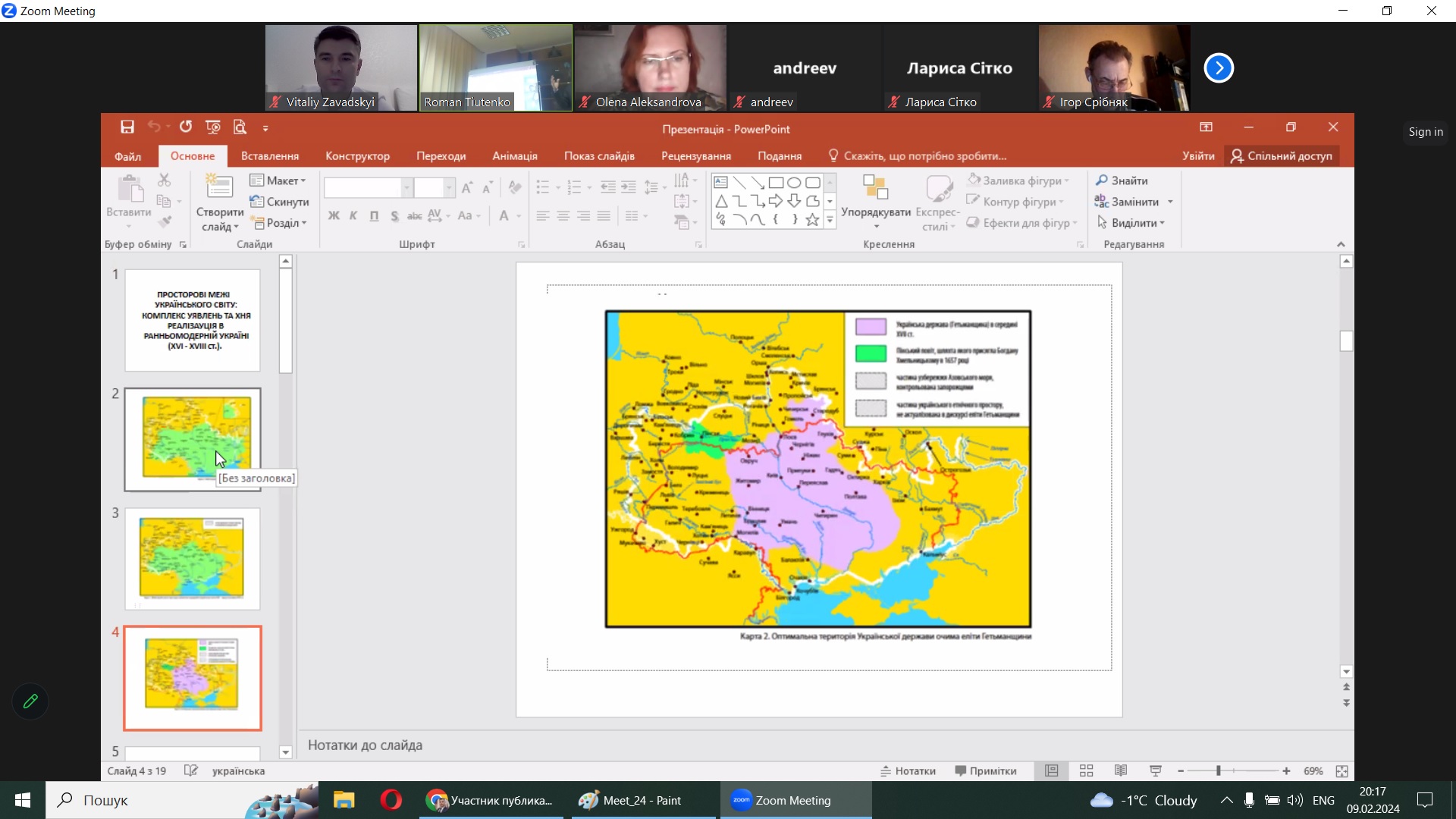
Task: Click the Start From Beginning slideshow icon
Action: coord(213,127)
